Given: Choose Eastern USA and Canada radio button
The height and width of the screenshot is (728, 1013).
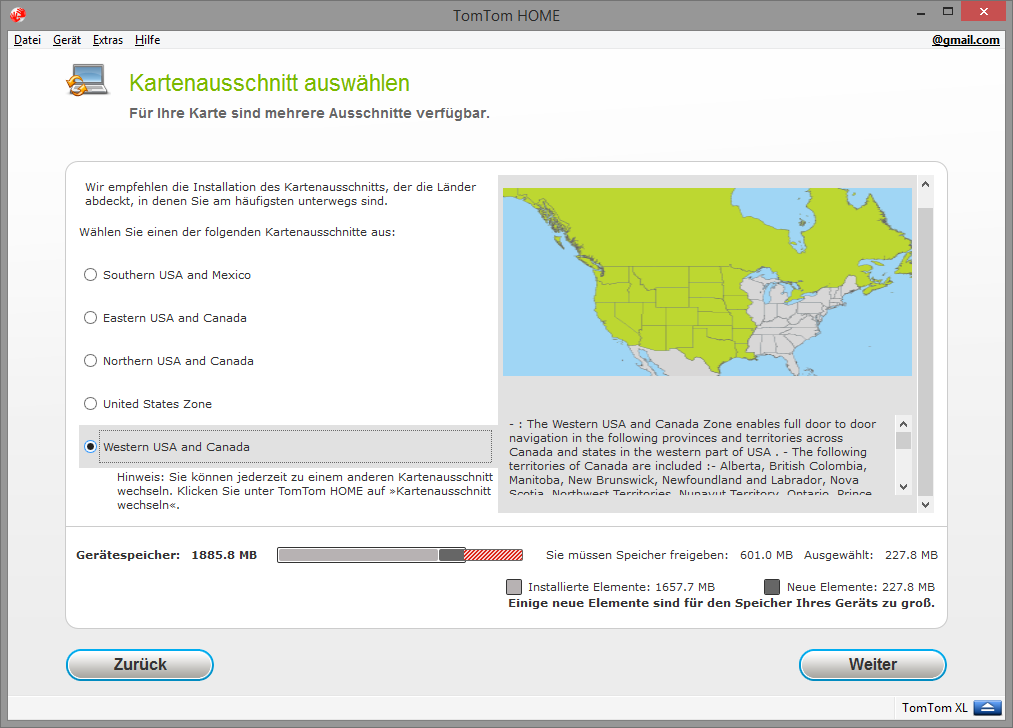Looking at the screenshot, I should (91, 318).
